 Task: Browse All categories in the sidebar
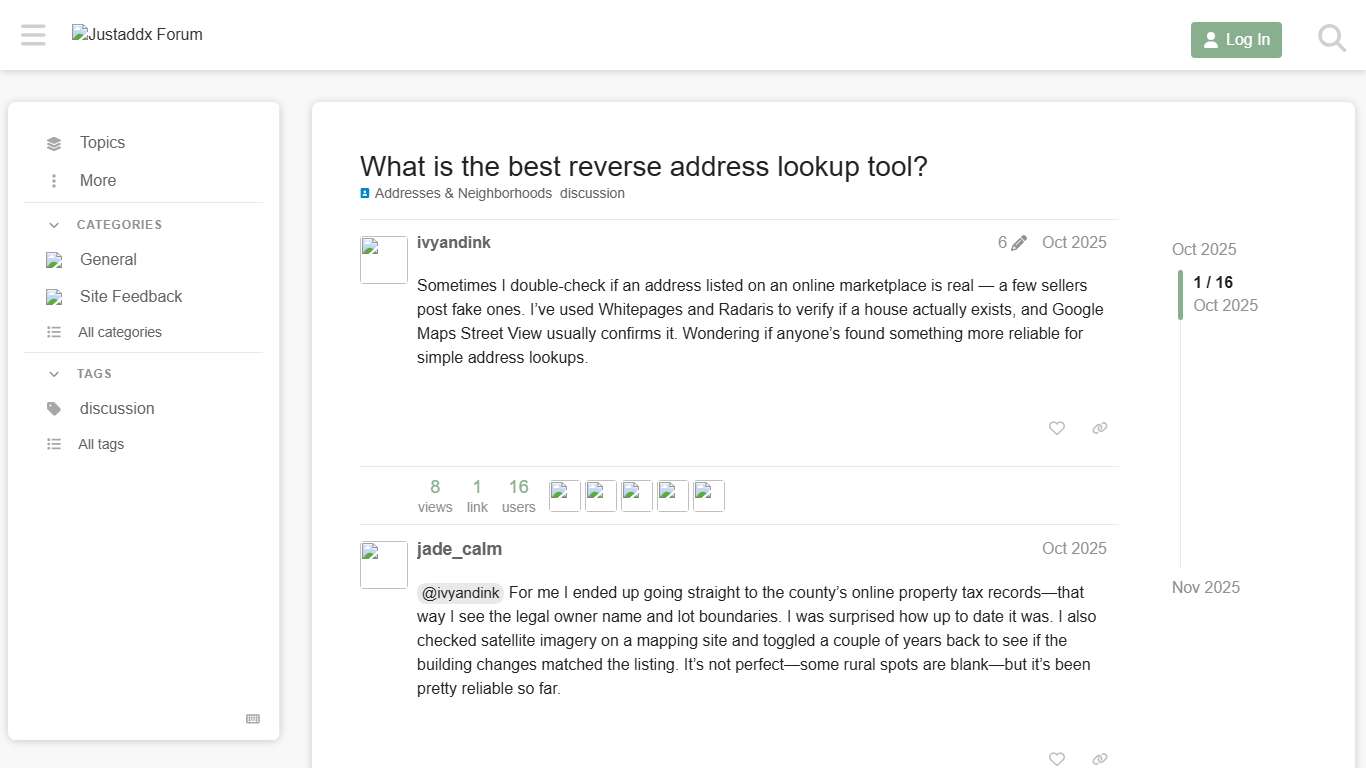119,331
